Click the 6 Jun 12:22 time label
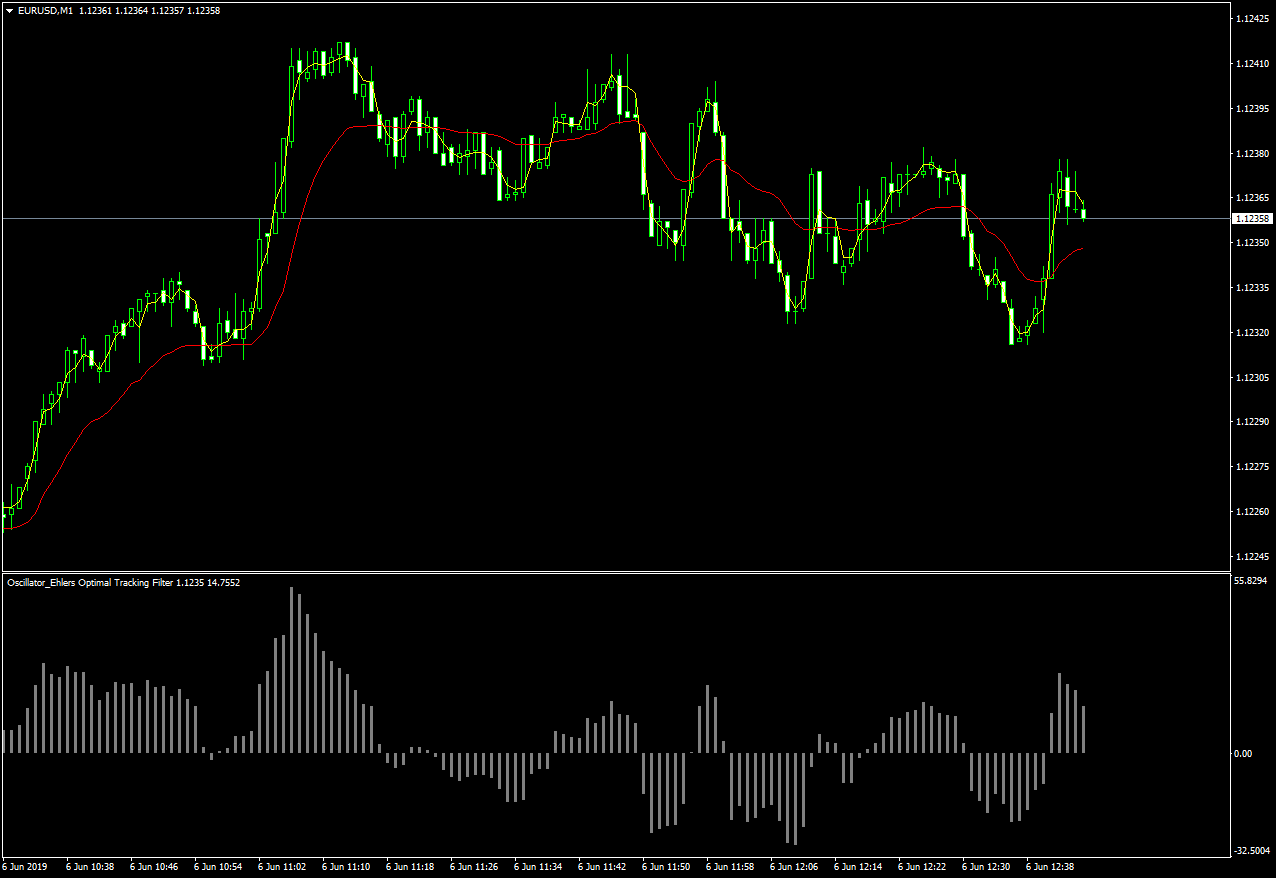 click(x=922, y=867)
